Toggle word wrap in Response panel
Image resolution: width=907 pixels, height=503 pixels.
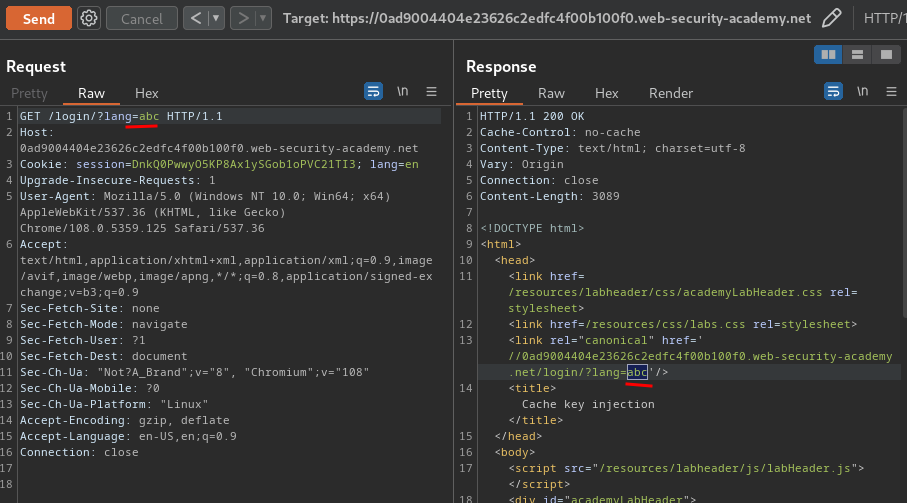point(833,91)
